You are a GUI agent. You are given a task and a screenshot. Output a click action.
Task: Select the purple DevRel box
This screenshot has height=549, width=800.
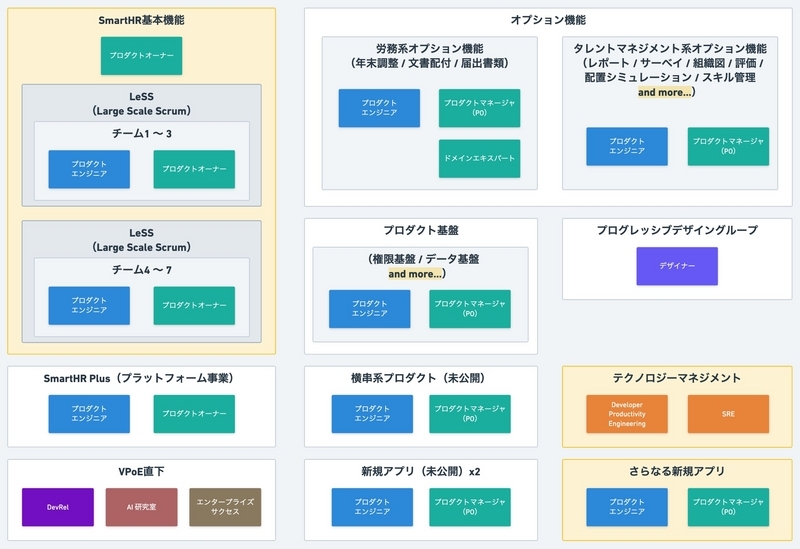[x=58, y=507]
